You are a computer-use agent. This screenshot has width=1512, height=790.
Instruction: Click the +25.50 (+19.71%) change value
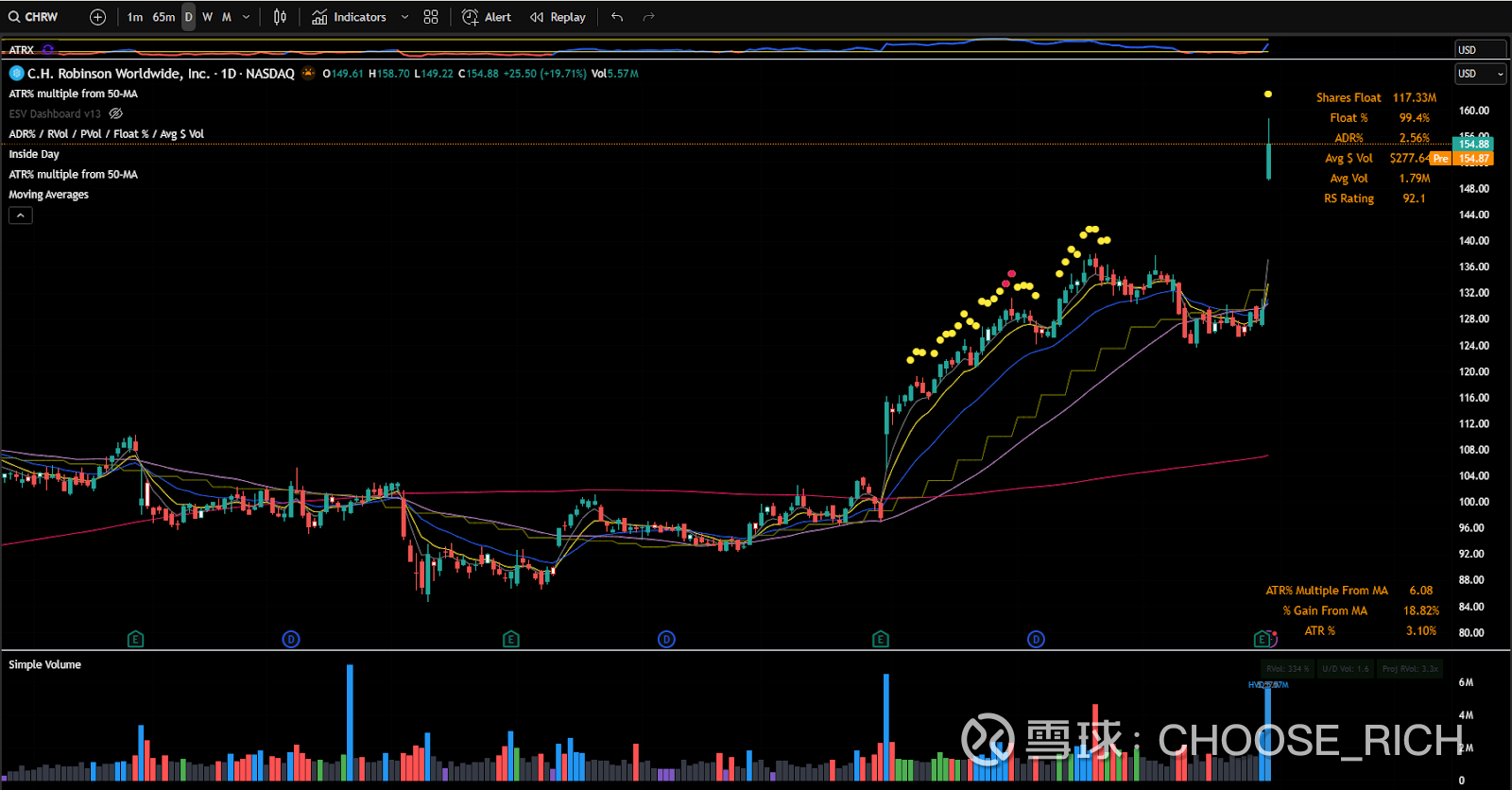pyautogui.click(x=545, y=74)
